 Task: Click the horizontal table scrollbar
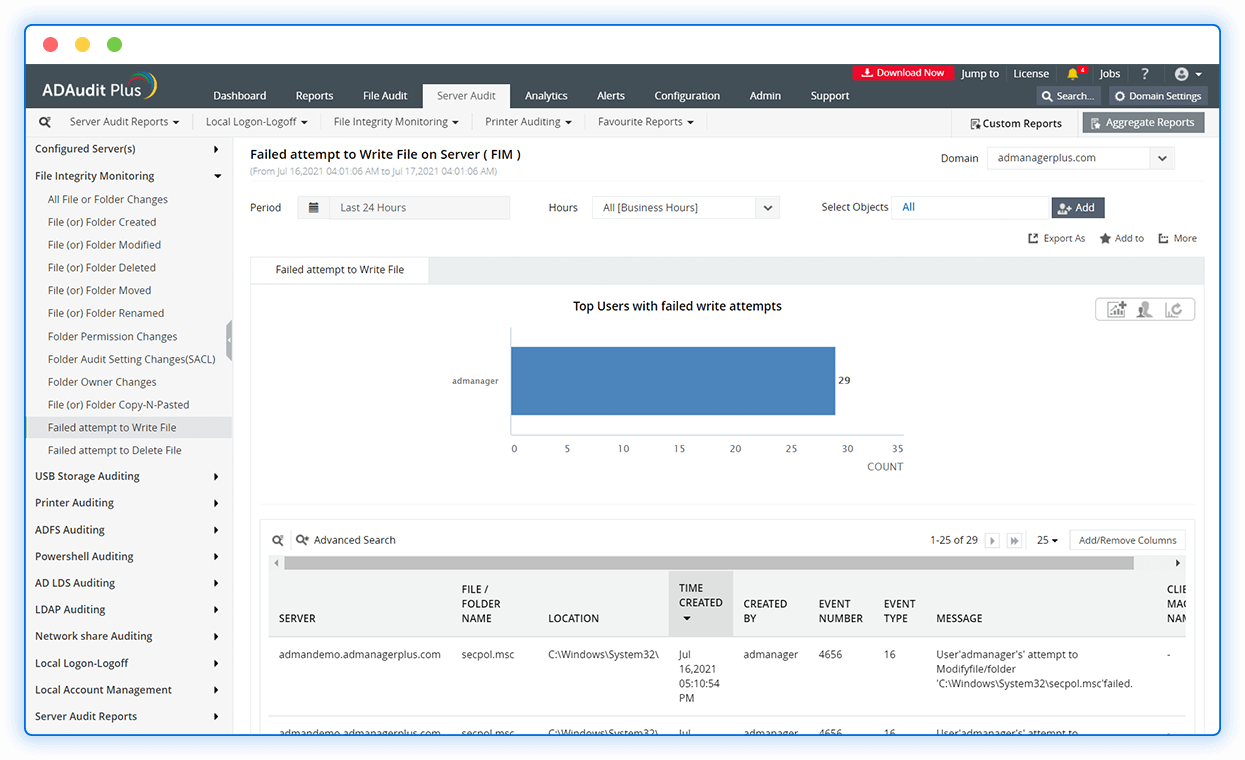point(708,563)
